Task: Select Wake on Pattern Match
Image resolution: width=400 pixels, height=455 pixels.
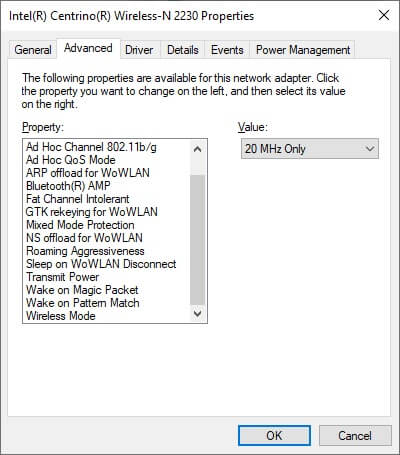Action: (83, 303)
